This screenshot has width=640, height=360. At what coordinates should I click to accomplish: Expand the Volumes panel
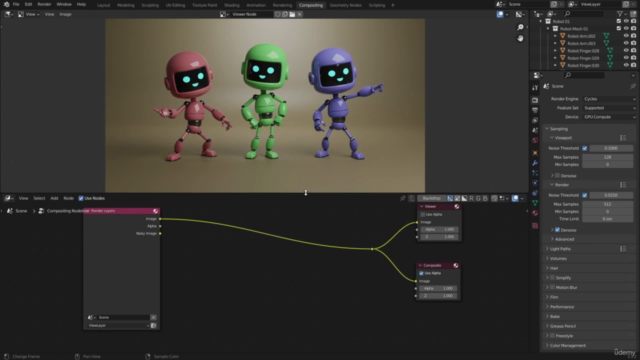tap(558, 258)
